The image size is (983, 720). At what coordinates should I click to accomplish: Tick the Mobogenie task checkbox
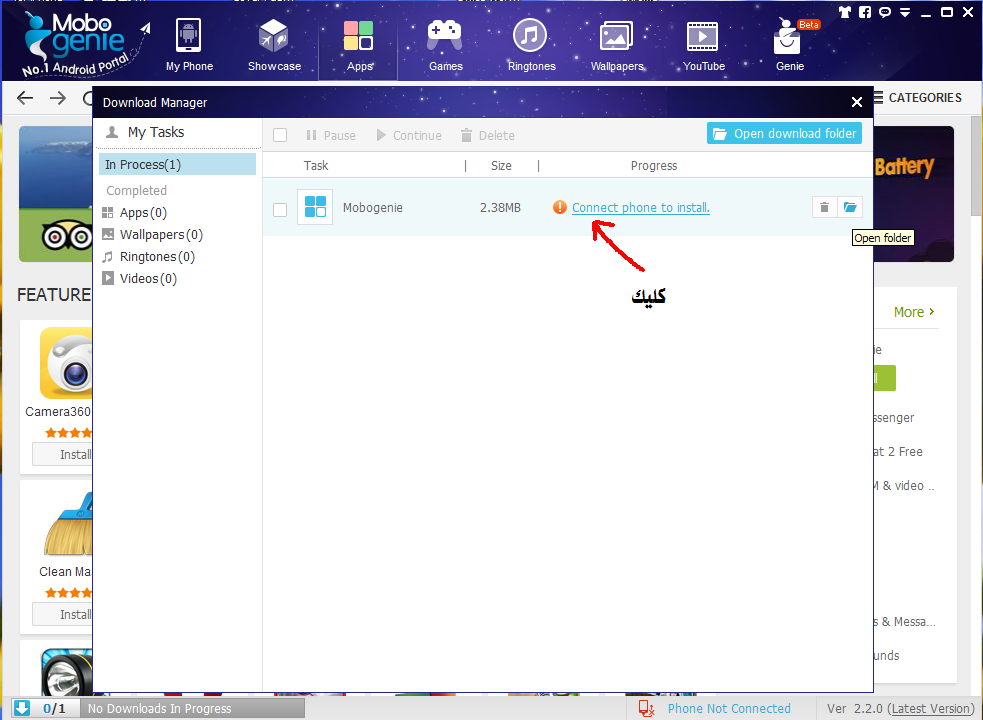click(280, 209)
